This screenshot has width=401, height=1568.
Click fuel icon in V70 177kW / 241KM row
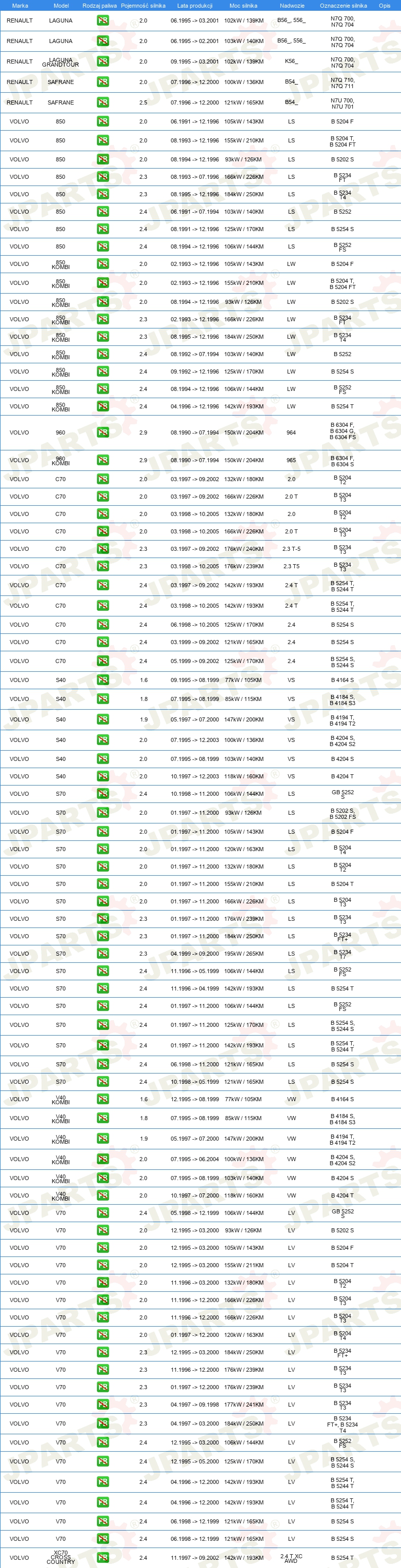coord(103,1405)
